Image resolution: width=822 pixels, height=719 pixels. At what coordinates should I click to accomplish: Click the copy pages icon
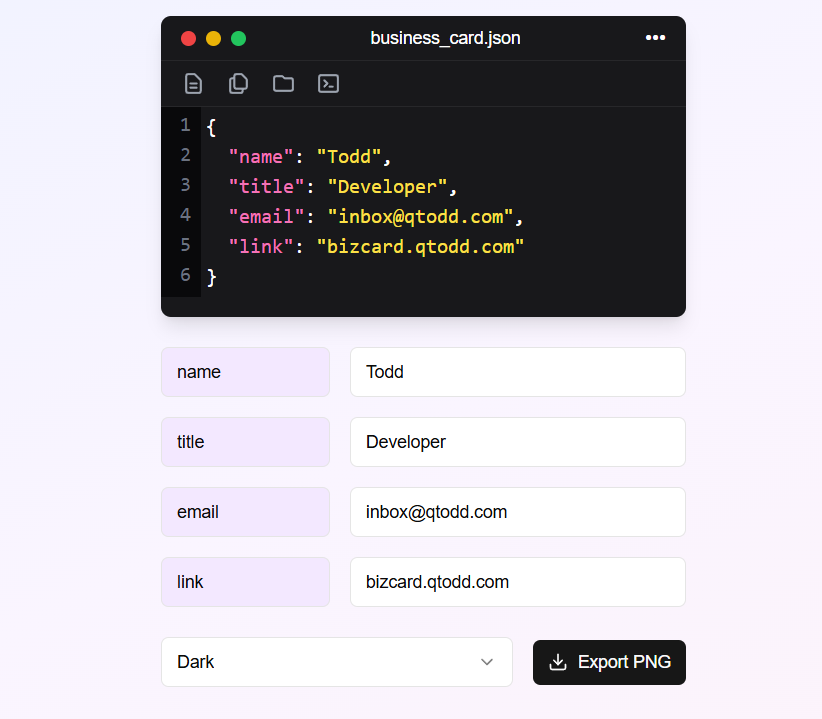click(238, 84)
